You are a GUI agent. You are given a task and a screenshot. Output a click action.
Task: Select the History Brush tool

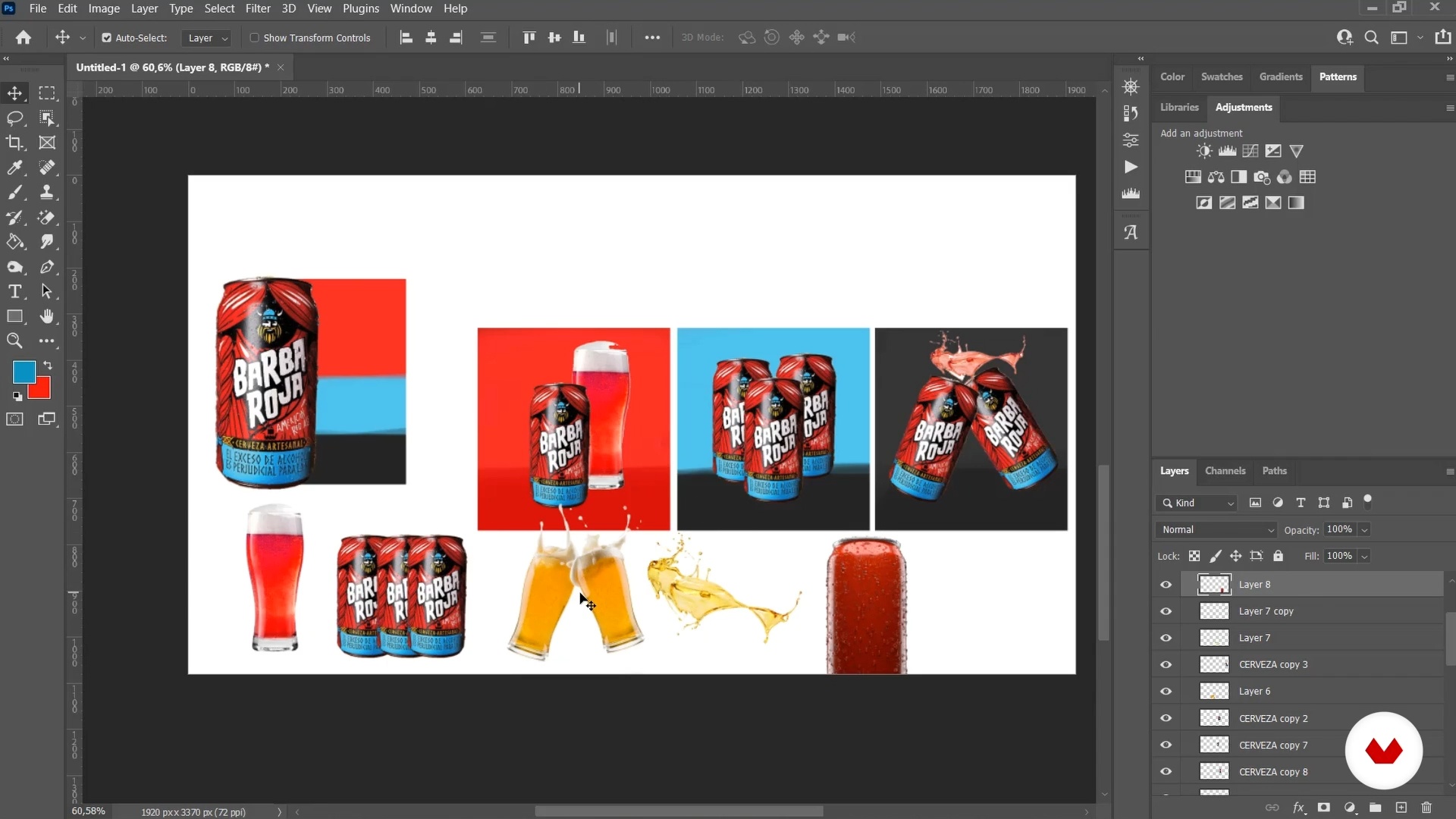[x=14, y=218]
